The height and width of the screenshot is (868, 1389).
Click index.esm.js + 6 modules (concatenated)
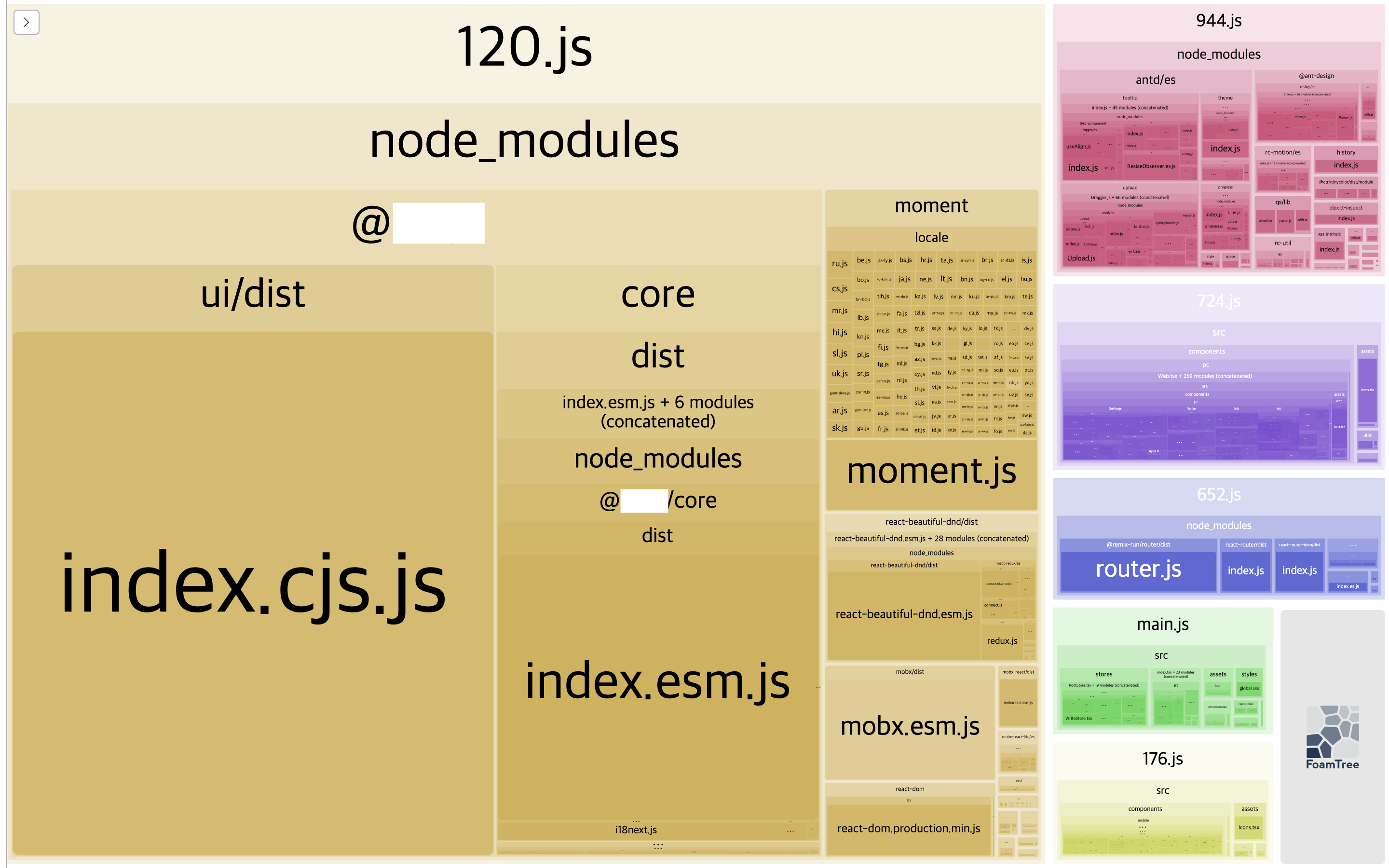658,412
